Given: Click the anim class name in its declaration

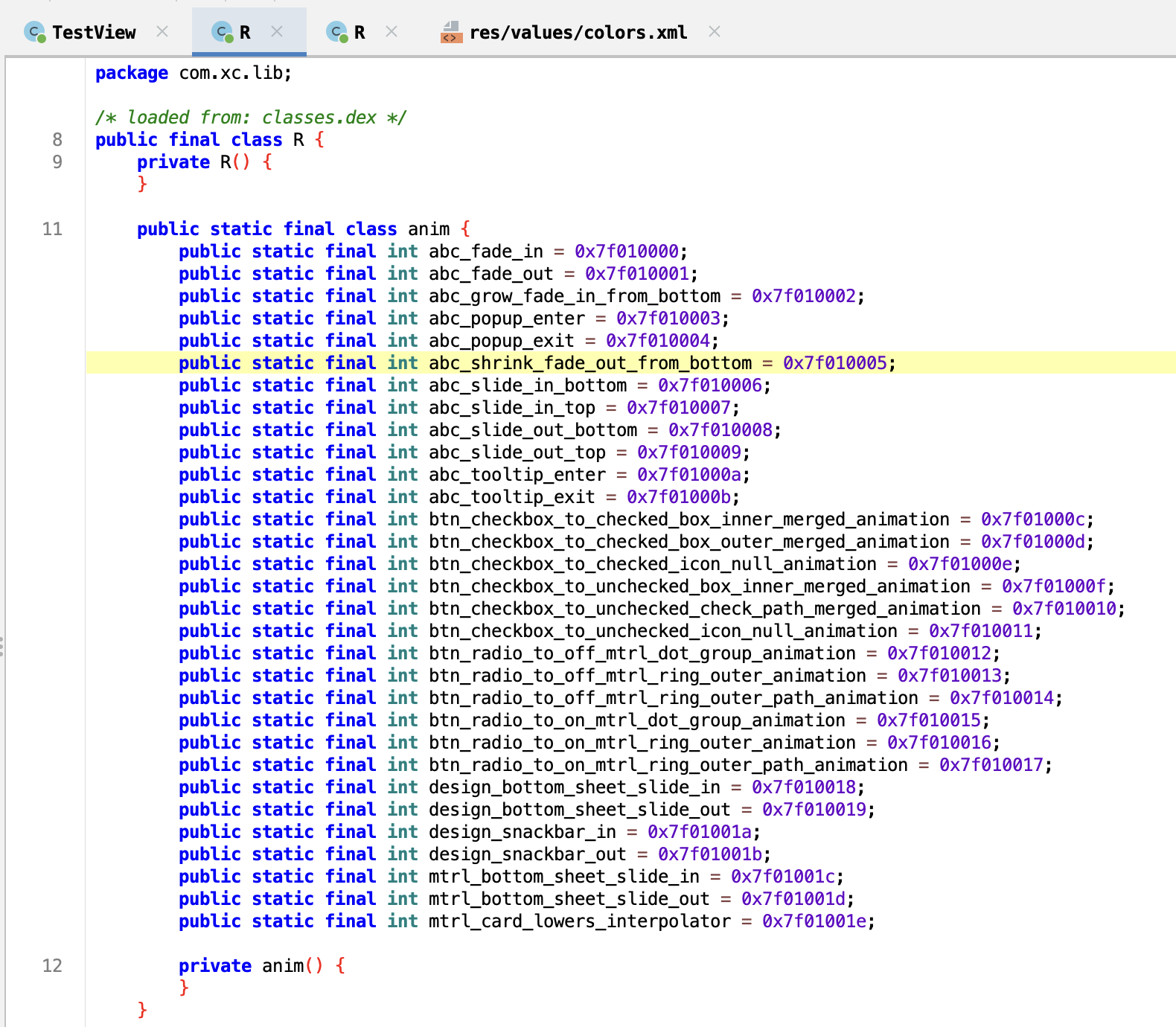Looking at the screenshot, I should click(x=429, y=229).
